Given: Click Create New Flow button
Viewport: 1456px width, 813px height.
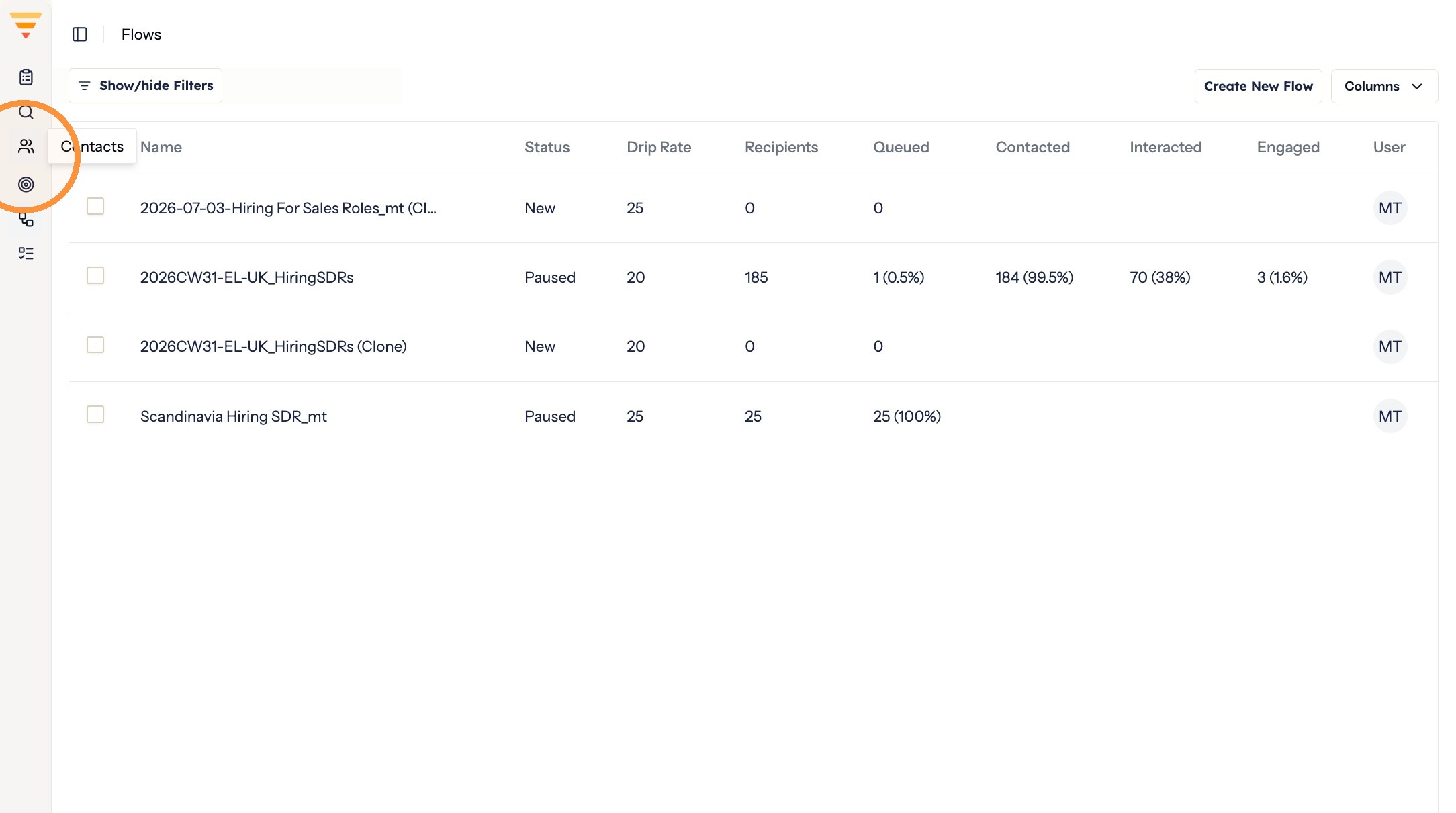Looking at the screenshot, I should 1258,86.
